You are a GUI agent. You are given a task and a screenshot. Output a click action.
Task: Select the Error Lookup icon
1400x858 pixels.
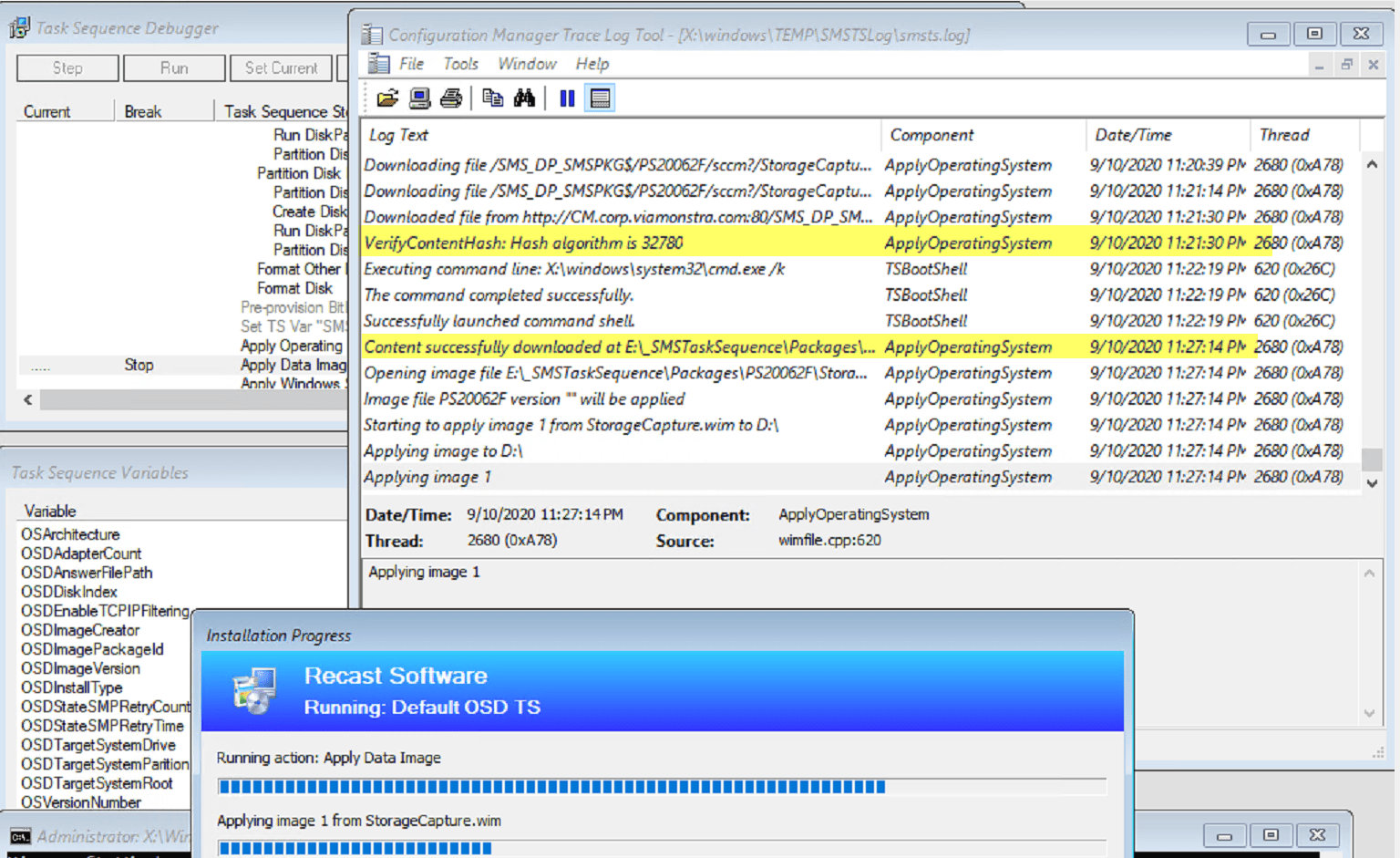click(419, 98)
